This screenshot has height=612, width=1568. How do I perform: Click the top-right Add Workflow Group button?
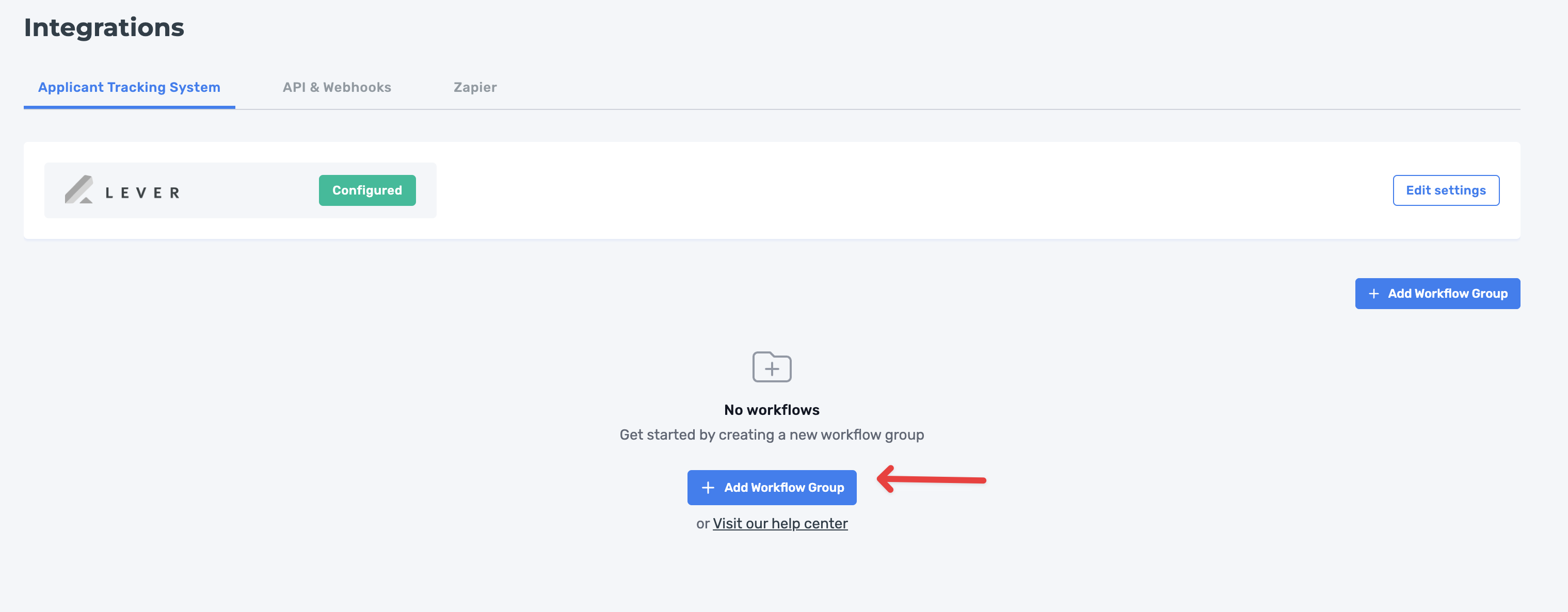click(x=1437, y=294)
